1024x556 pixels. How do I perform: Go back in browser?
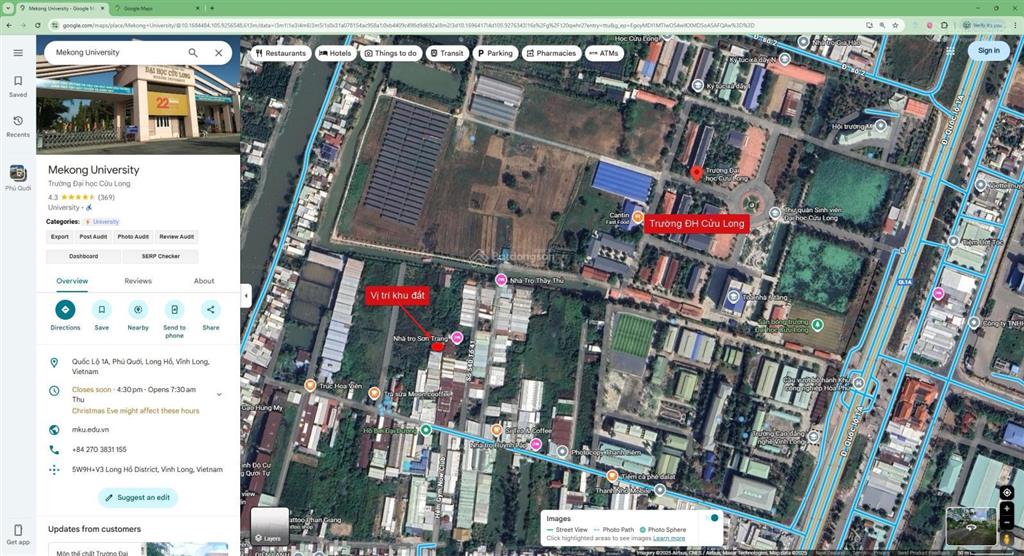pyautogui.click(x=9, y=25)
